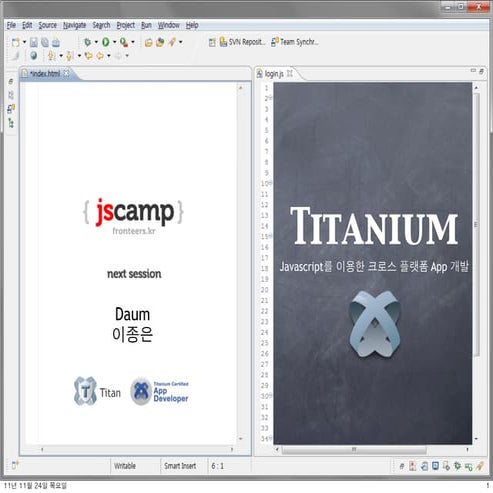493x493 pixels.
Task: Click the pencil-shaped toolbar icon
Action: (172, 42)
